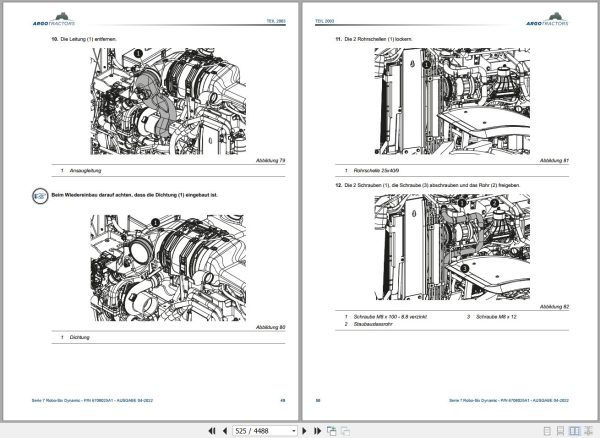Click legend entry 'Schraube M6 x 12'
The image size is (600, 438).
(496, 317)
